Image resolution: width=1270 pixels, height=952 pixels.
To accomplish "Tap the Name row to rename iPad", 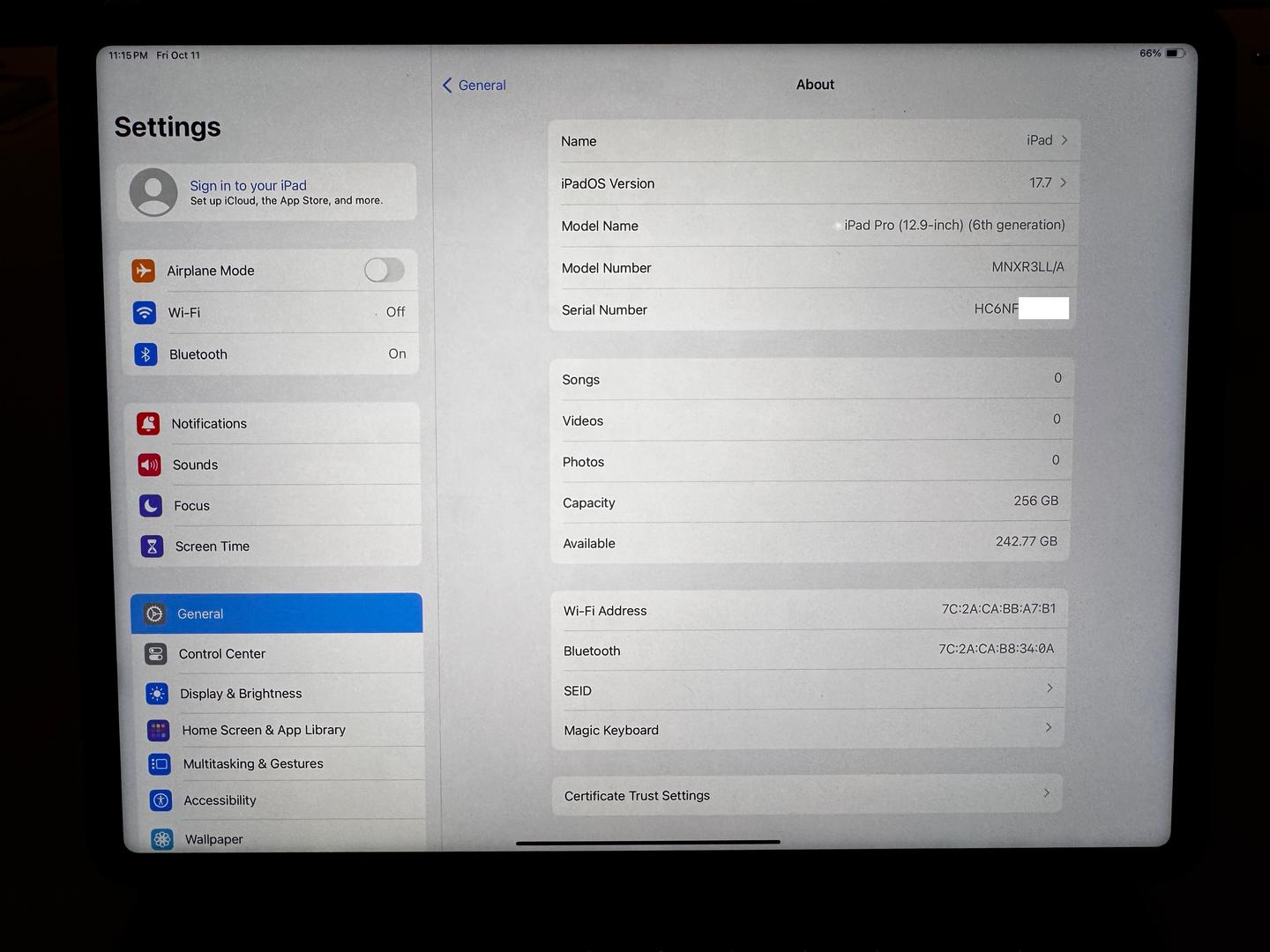I will 813,141.
